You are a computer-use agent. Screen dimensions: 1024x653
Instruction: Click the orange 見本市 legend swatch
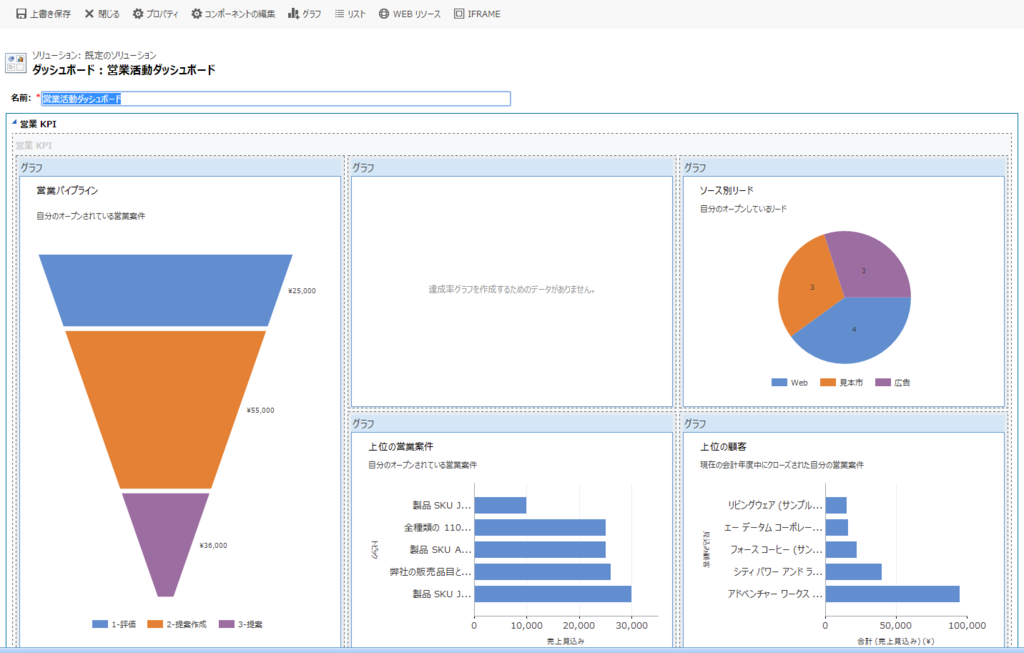828,383
